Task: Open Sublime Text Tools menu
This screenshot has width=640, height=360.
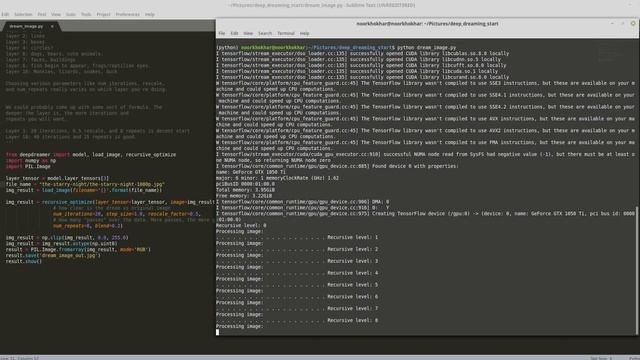Action: click(86, 14)
